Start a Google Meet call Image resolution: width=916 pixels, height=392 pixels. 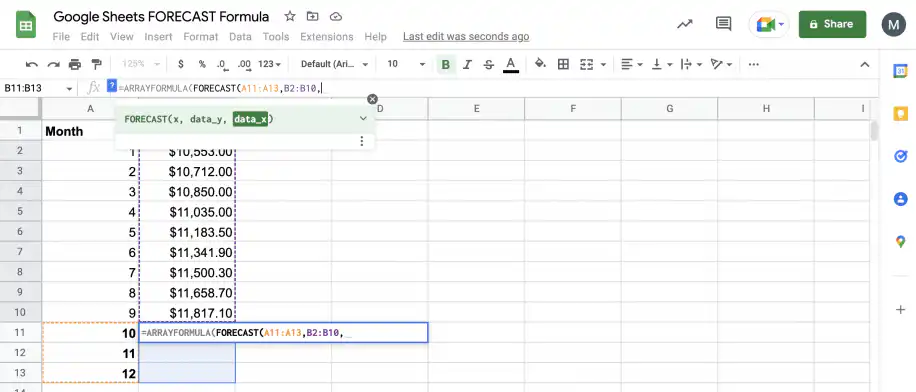(x=768, y=25)
